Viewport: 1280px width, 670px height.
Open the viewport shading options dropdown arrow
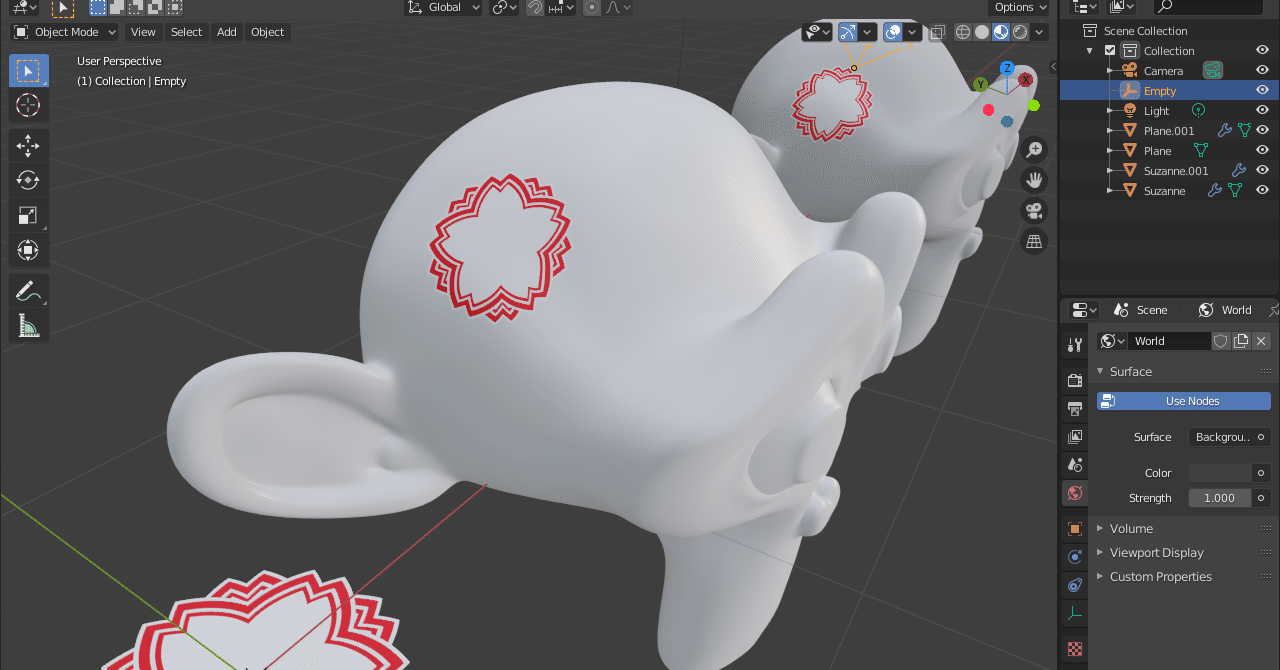(x=1040, y=32)
